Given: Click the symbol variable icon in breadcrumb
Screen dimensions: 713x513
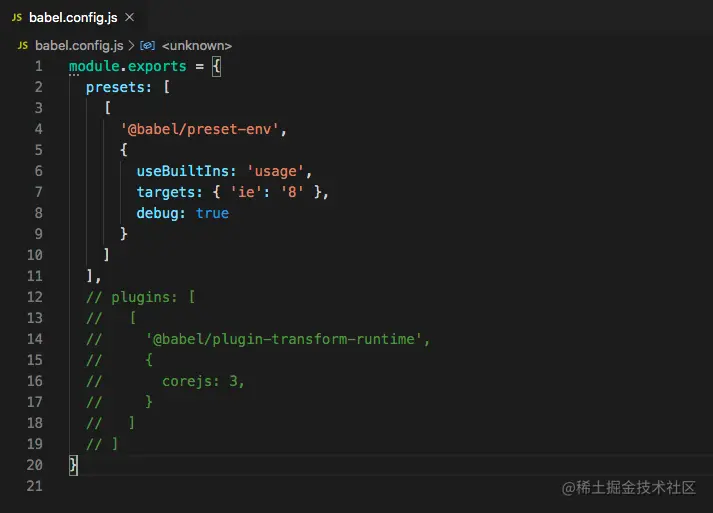Looking at the screenshot, I should pos(147,45).
